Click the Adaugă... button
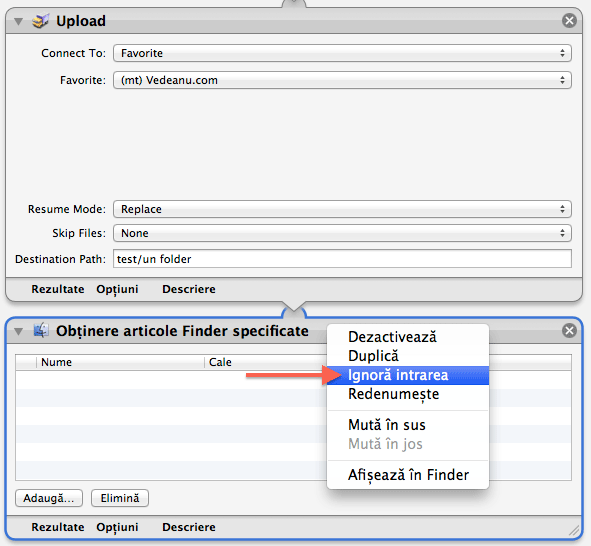The image size is (591, 546). click(x=49, y=498)
